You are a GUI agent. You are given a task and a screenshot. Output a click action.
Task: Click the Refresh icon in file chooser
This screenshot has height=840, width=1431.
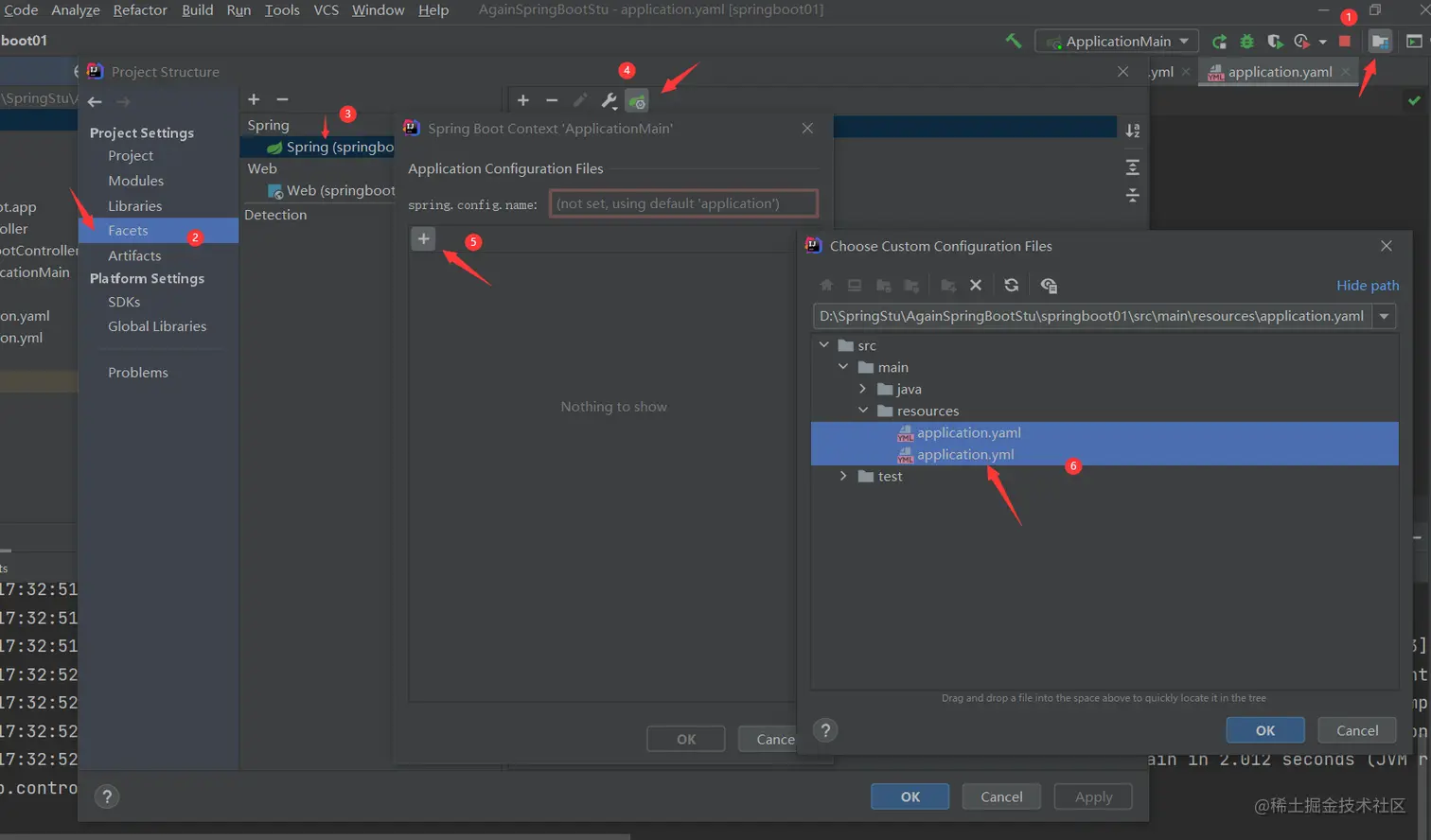pyautogui.click(x=1011, y=285)
